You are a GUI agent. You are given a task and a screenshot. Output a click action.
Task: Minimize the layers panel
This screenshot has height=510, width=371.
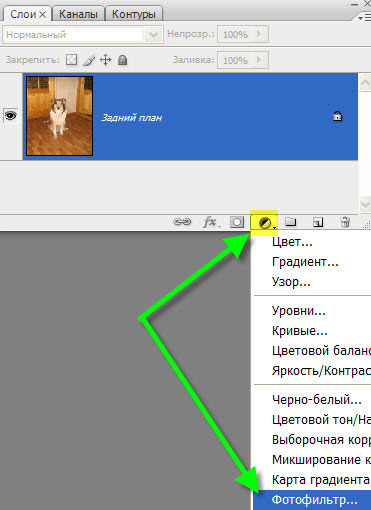355,4
